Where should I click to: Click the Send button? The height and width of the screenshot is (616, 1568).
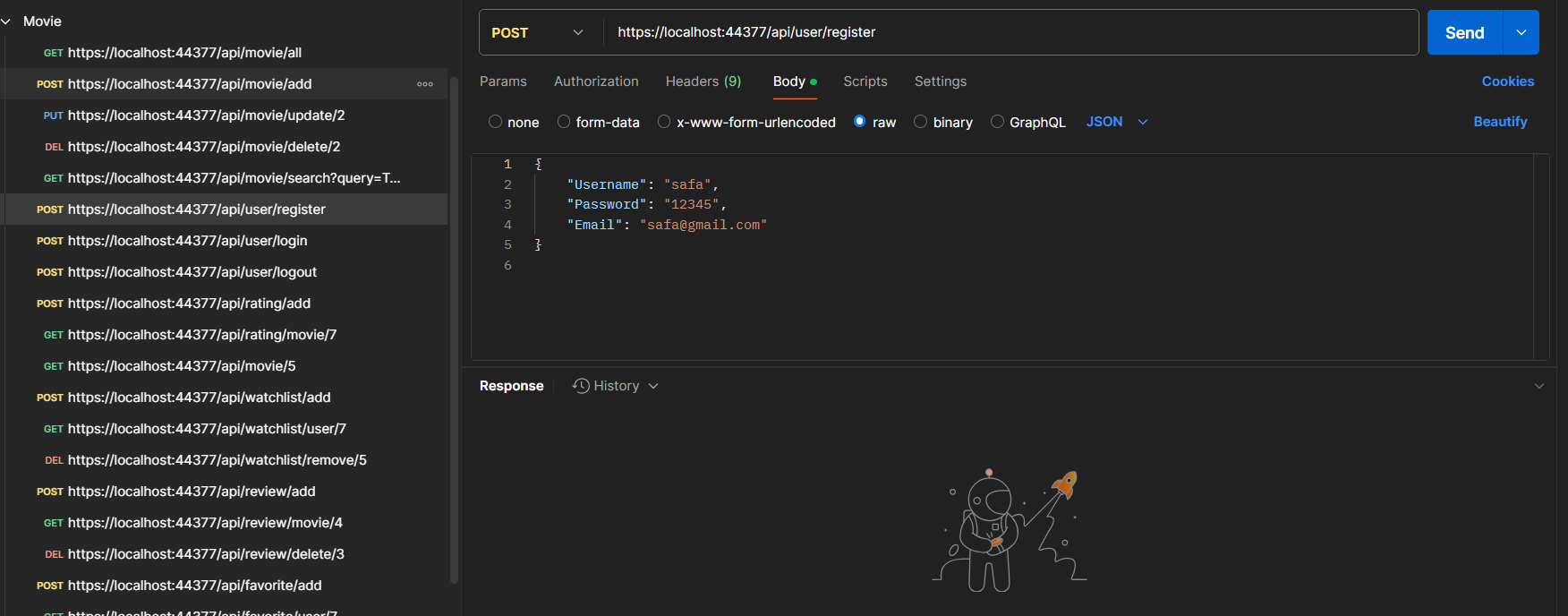click(1464, 33)
